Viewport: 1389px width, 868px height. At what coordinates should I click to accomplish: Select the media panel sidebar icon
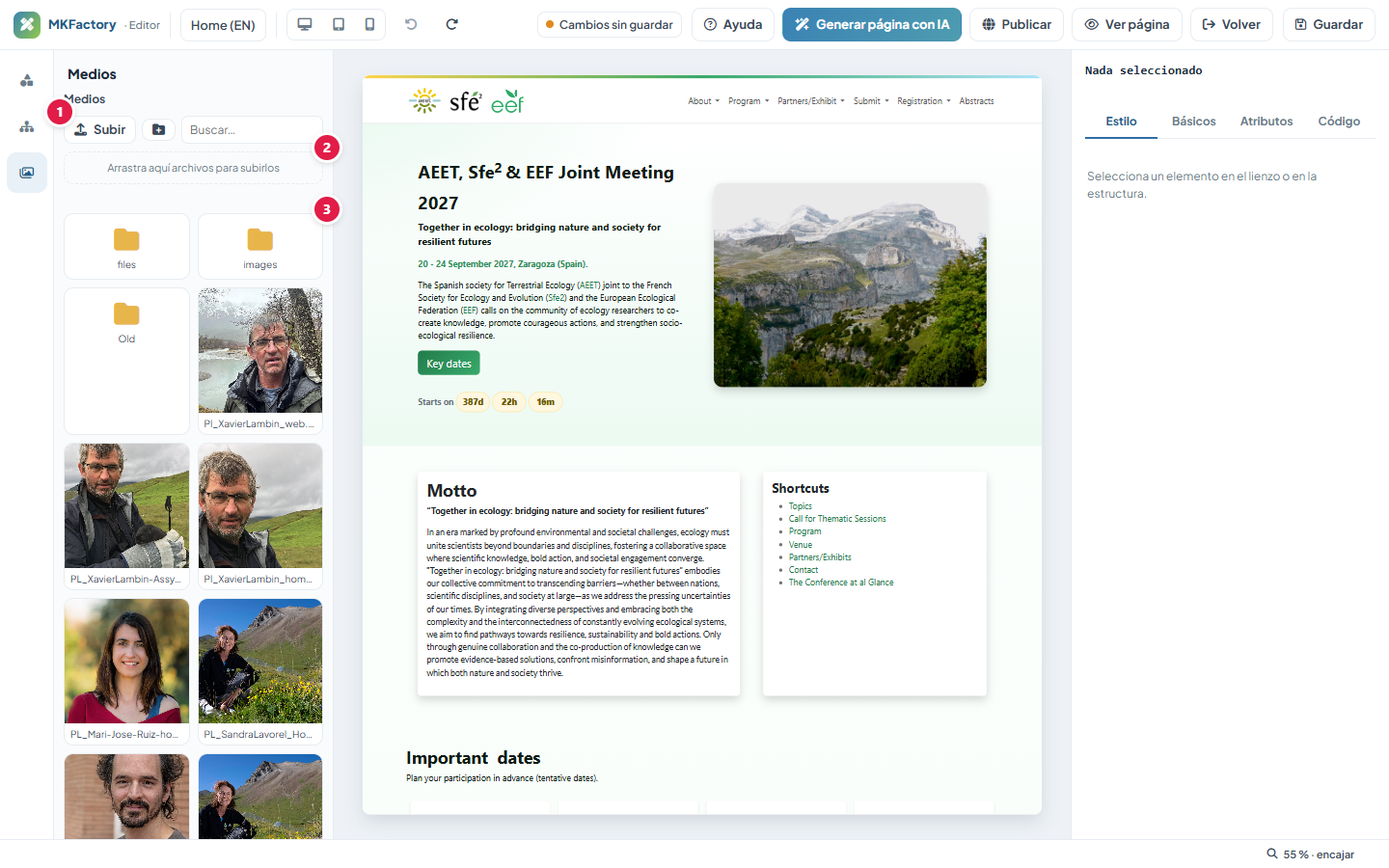pyautogui.click(x=27, y=173)
